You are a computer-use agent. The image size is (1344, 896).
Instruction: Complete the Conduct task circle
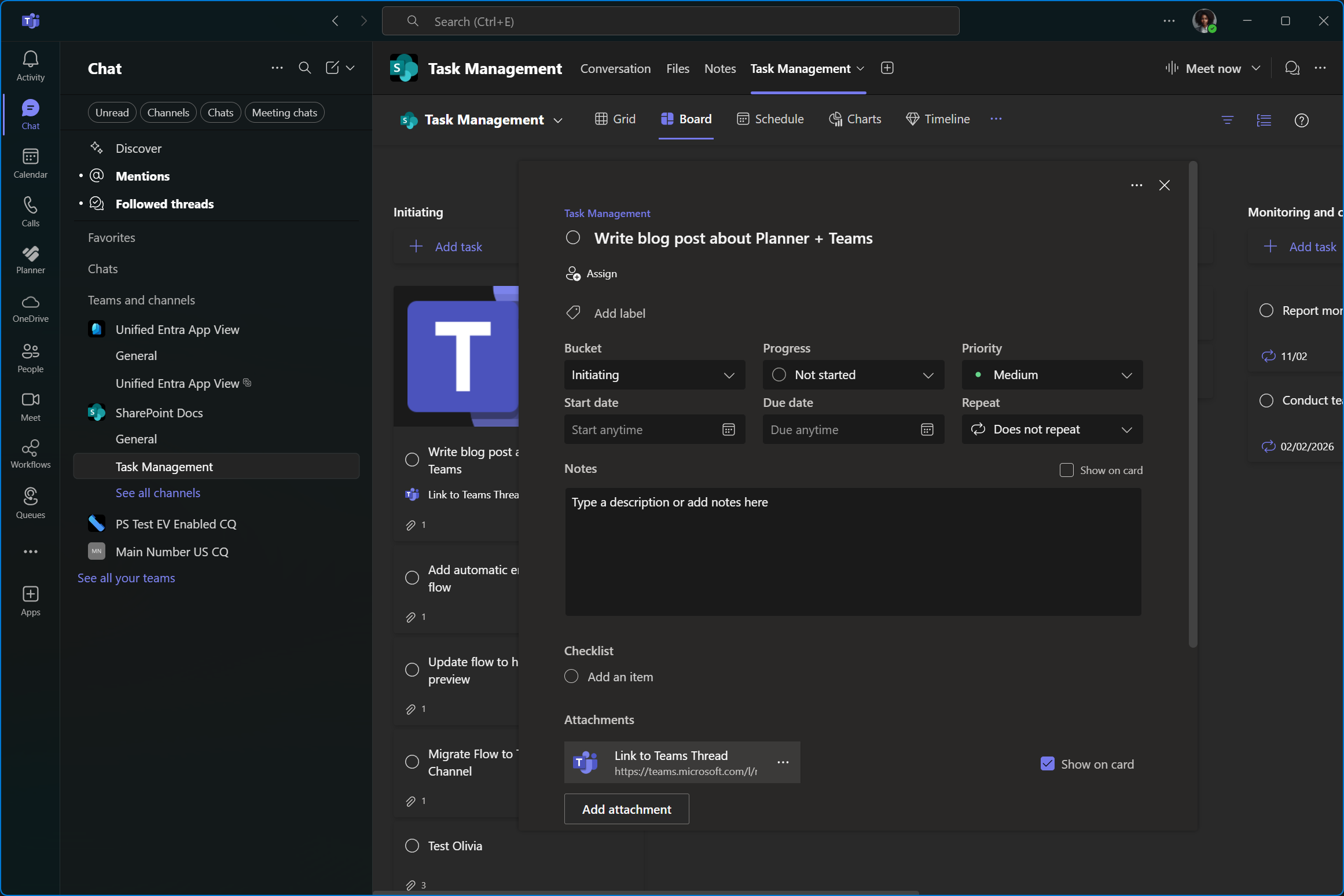coord(1266,400)
